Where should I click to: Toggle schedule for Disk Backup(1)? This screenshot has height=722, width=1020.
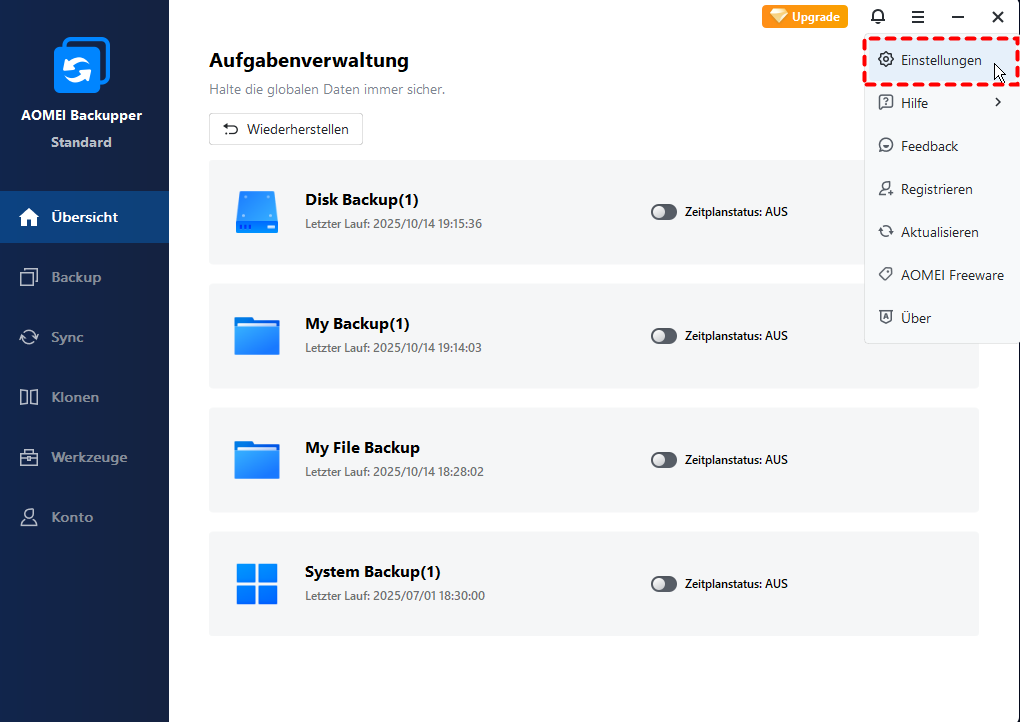point(664,212)
